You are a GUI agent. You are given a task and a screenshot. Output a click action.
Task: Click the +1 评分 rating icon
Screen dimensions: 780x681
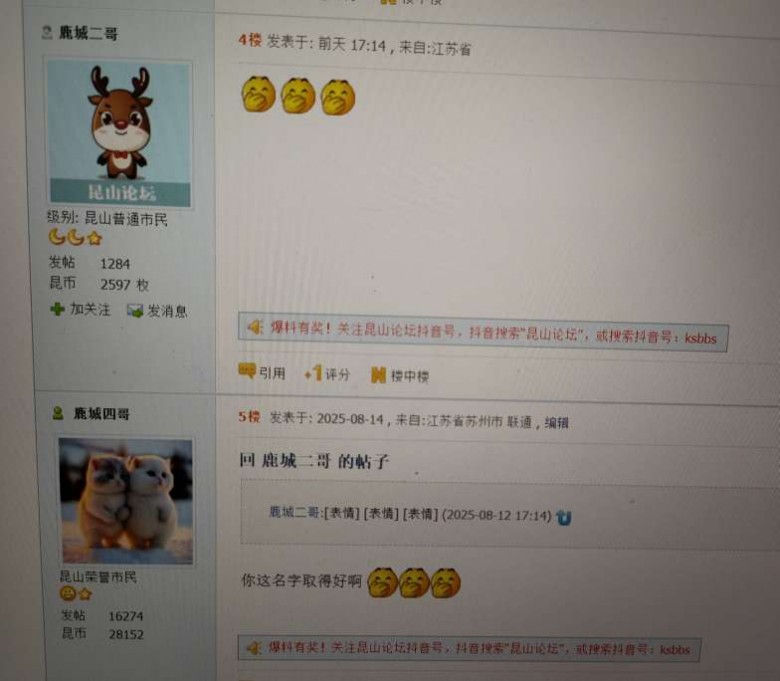point(314,373)
